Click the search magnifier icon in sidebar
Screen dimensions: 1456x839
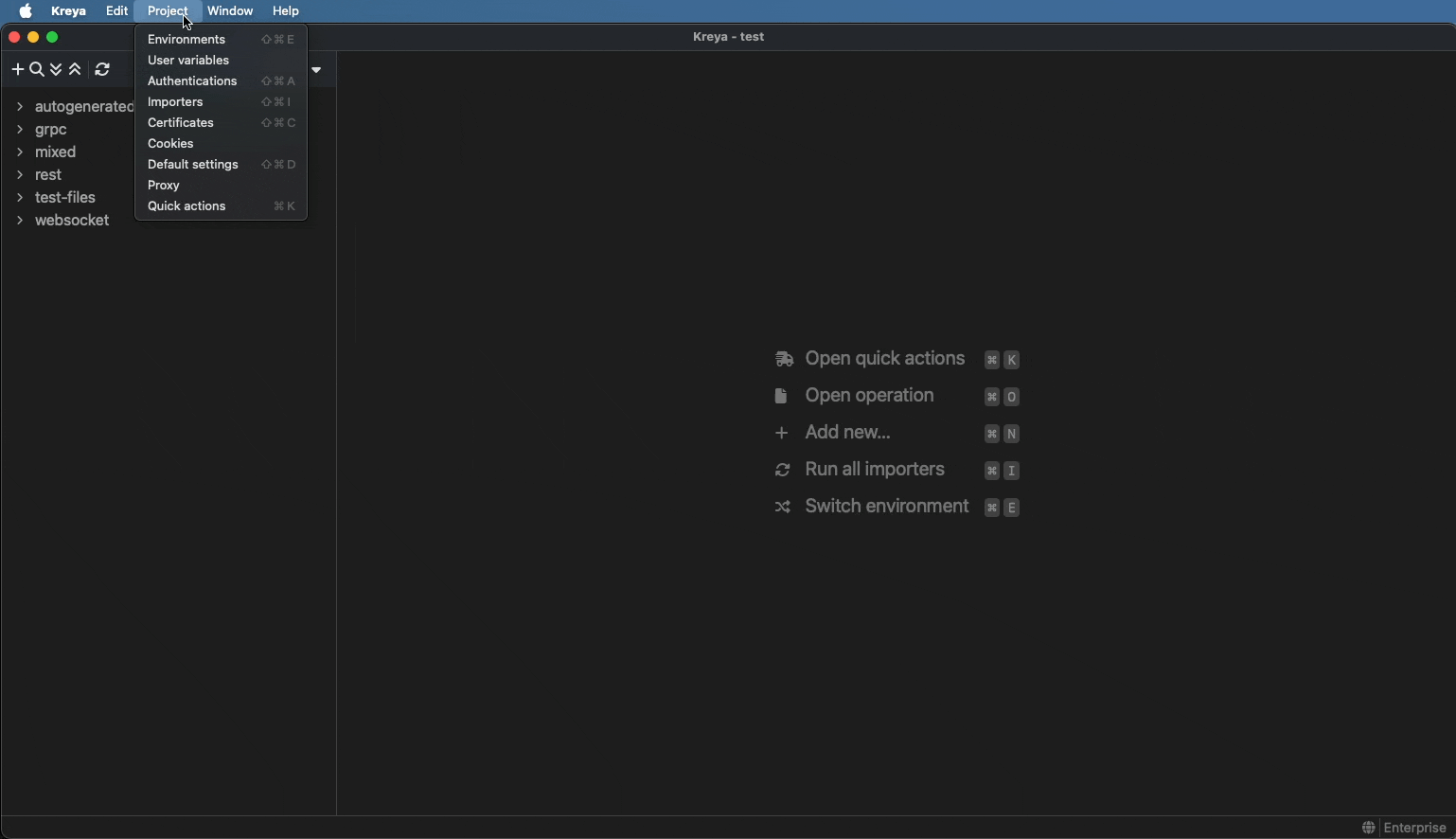pyautogui.click(x=37, y=70)
